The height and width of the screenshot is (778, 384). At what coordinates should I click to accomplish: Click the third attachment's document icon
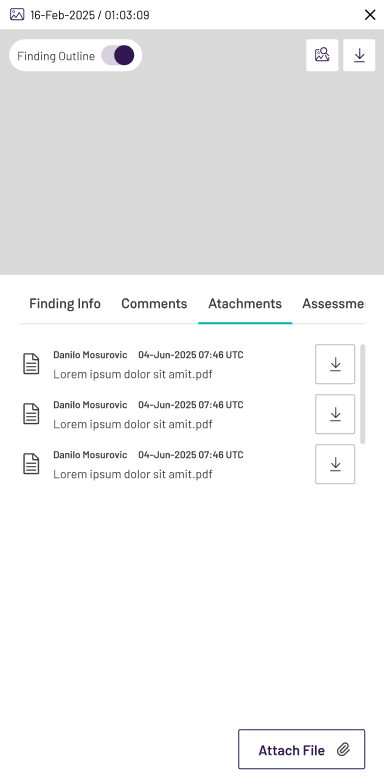(x=31, y=464)
